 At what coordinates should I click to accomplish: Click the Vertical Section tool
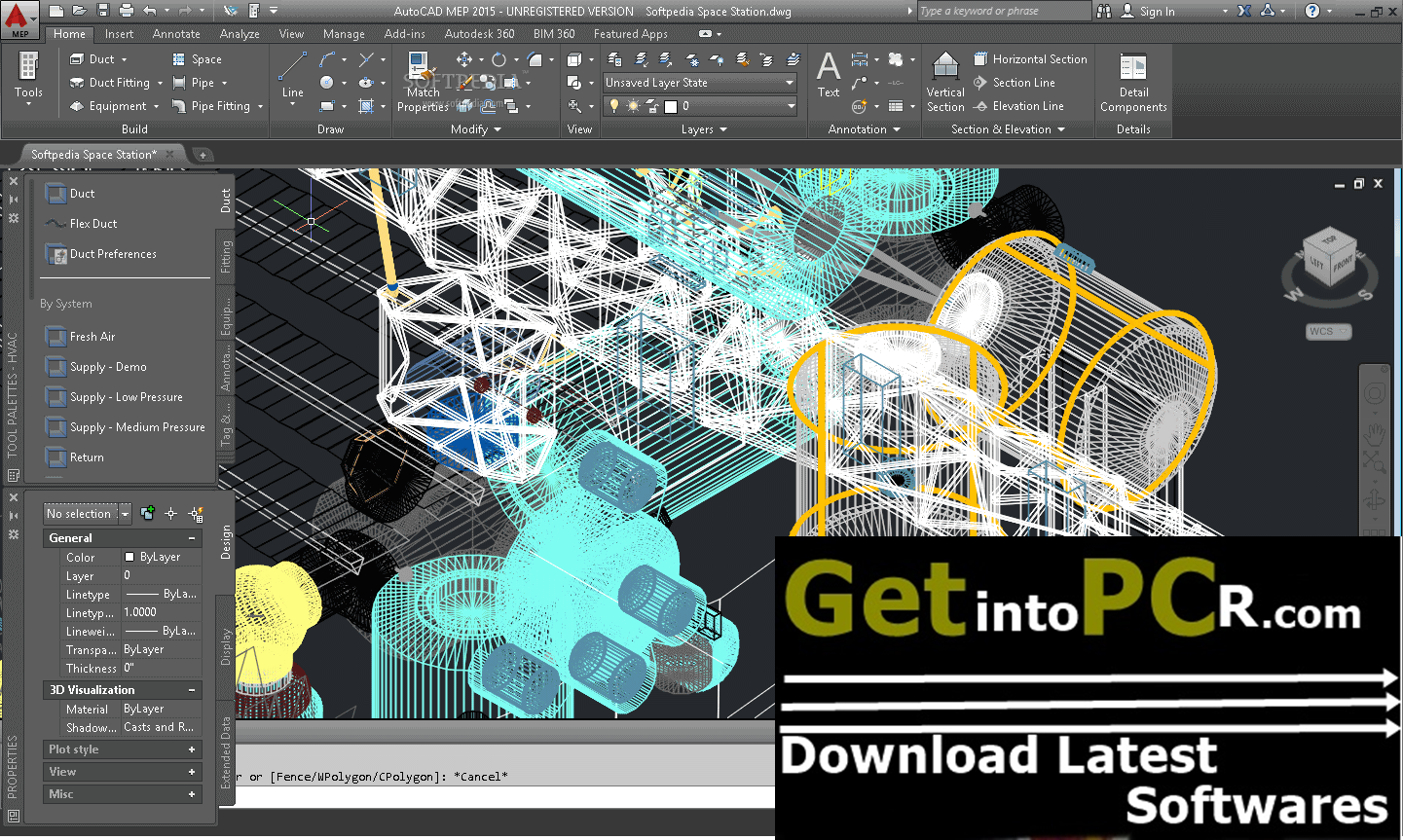point(945,83)
